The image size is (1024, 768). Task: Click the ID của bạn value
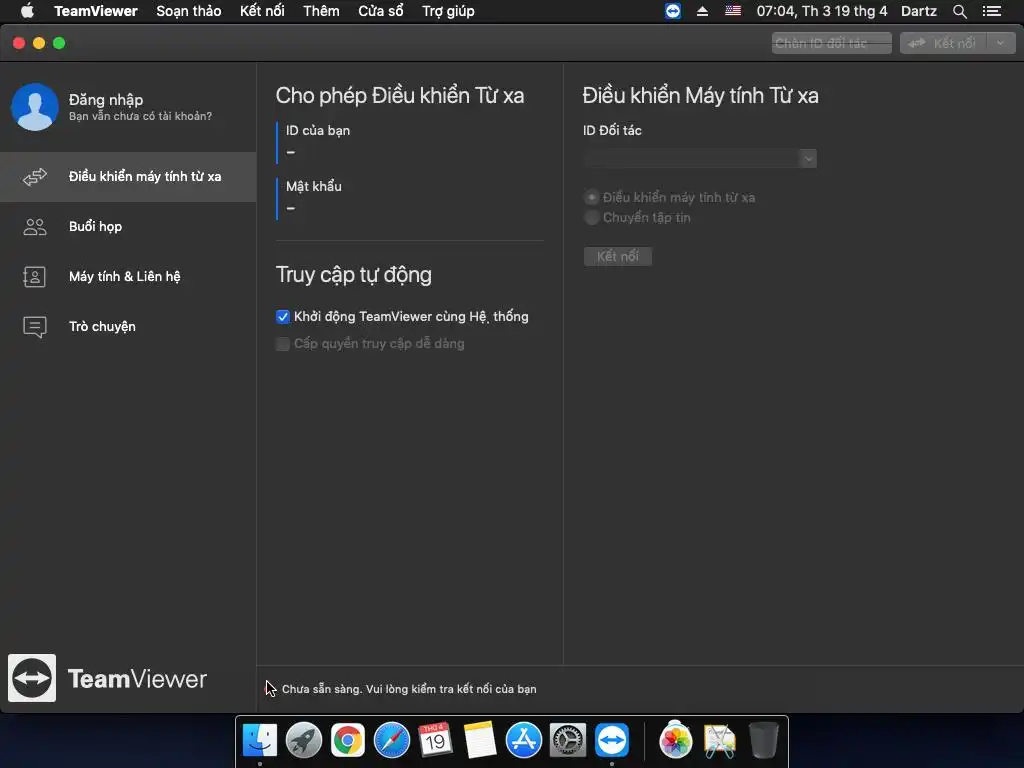click(291, 152)
